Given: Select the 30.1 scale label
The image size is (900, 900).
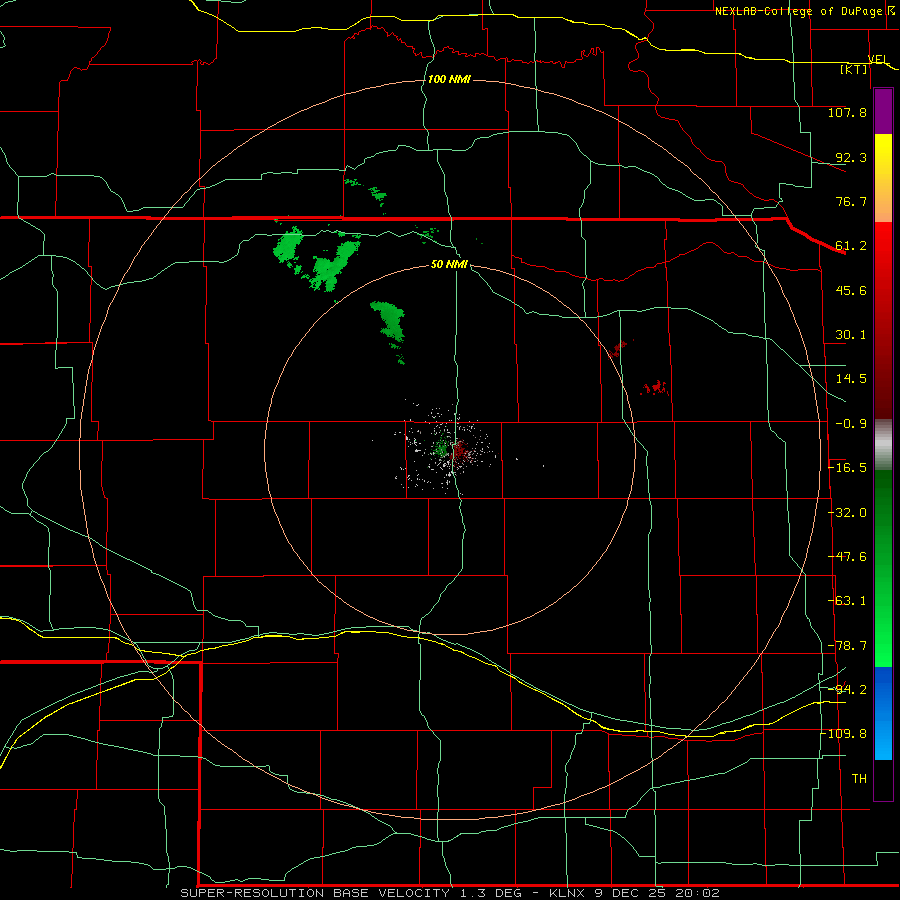Looking at the screenshot, I should pyautogui.click(x=851, y=335).
